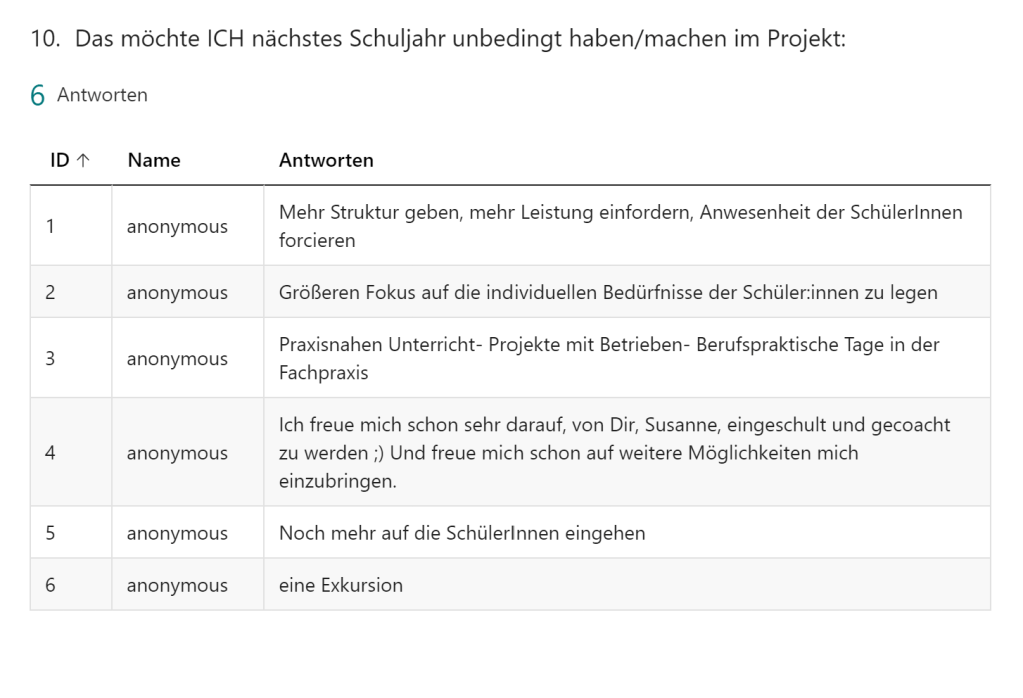Select the "eine Exkursion" answer
This screenshot has height=698, width=1023.
pos(341,585)
